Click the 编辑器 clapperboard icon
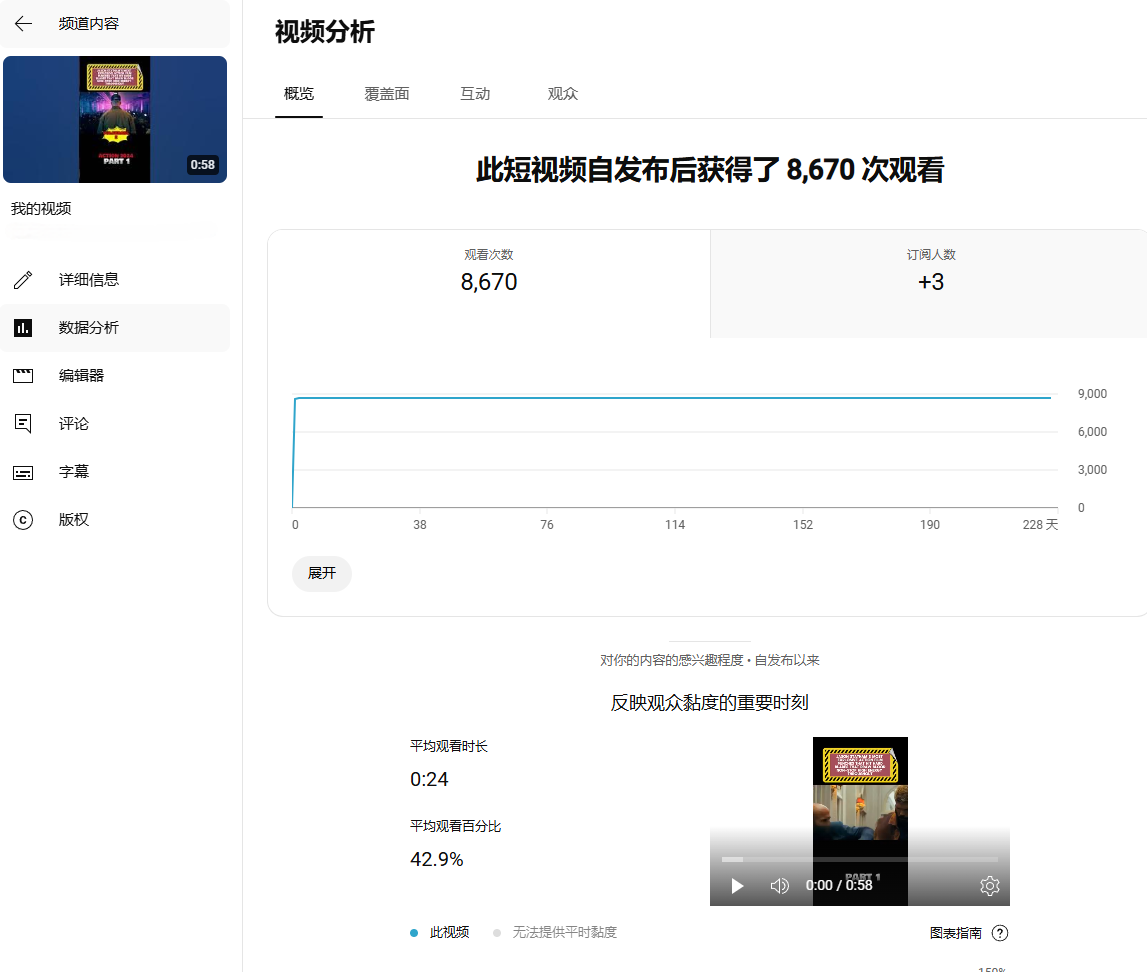This screenshot has width=1147, height=972. pyautogui.click(x=23, y=376)
